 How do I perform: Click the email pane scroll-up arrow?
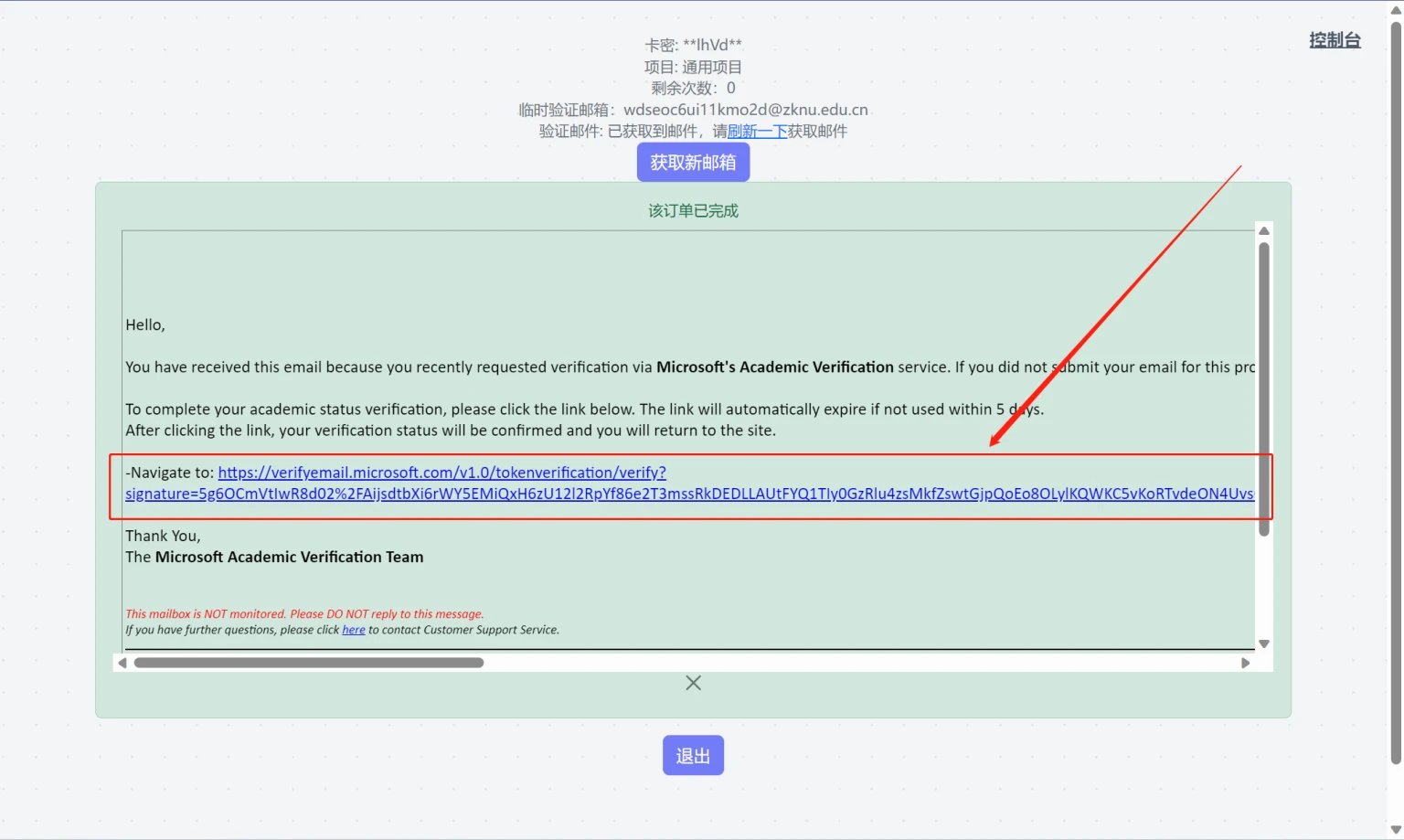[1264, 231]
